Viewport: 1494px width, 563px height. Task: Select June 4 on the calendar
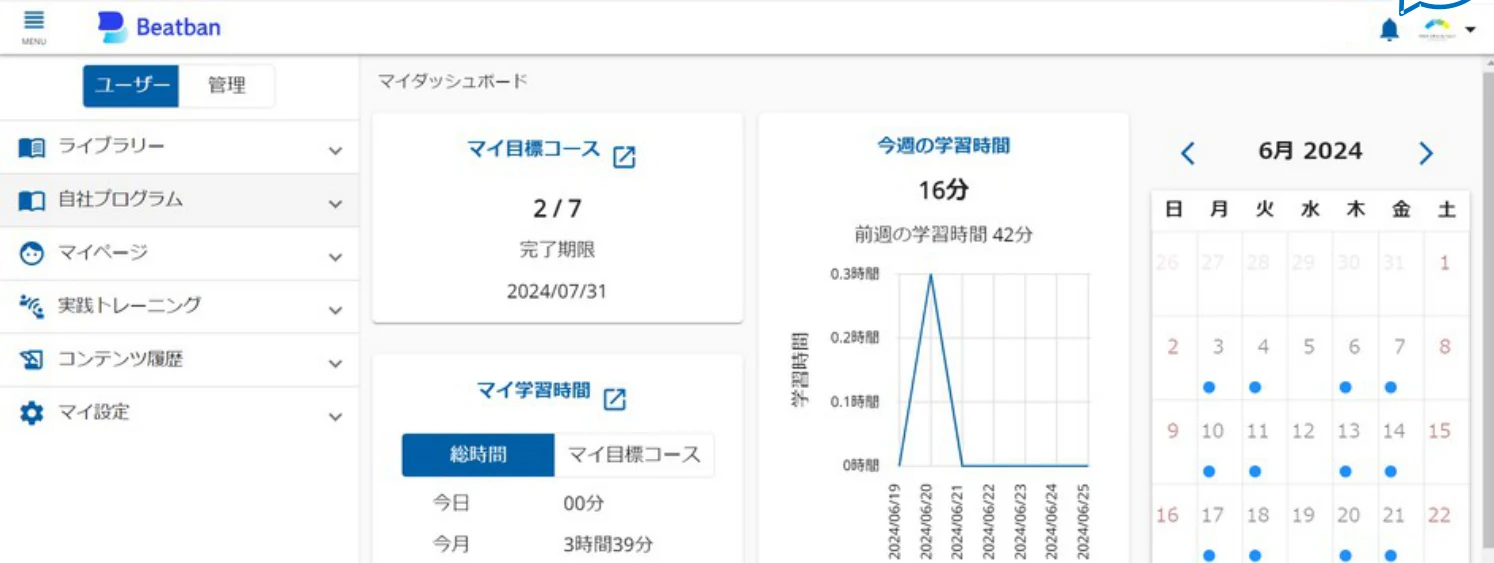pos(1263,357)
